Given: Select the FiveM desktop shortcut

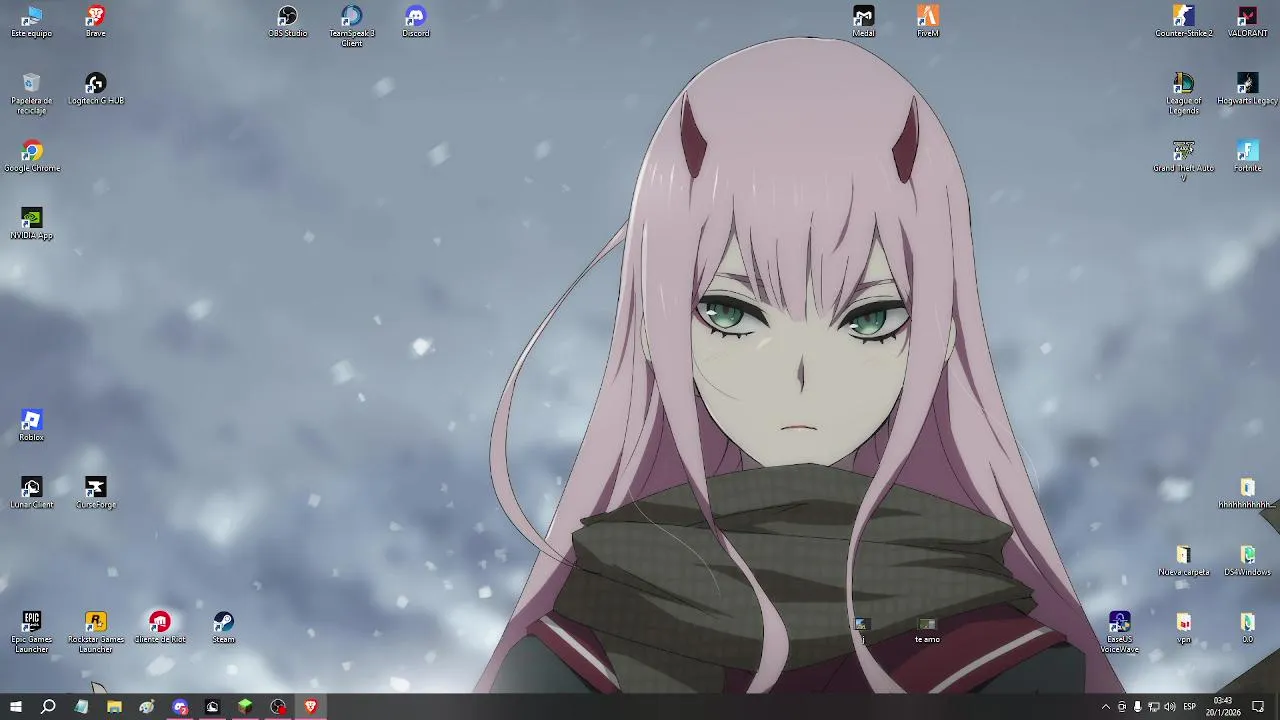Looking at the screenshot, I should click(x=928, y=22).
